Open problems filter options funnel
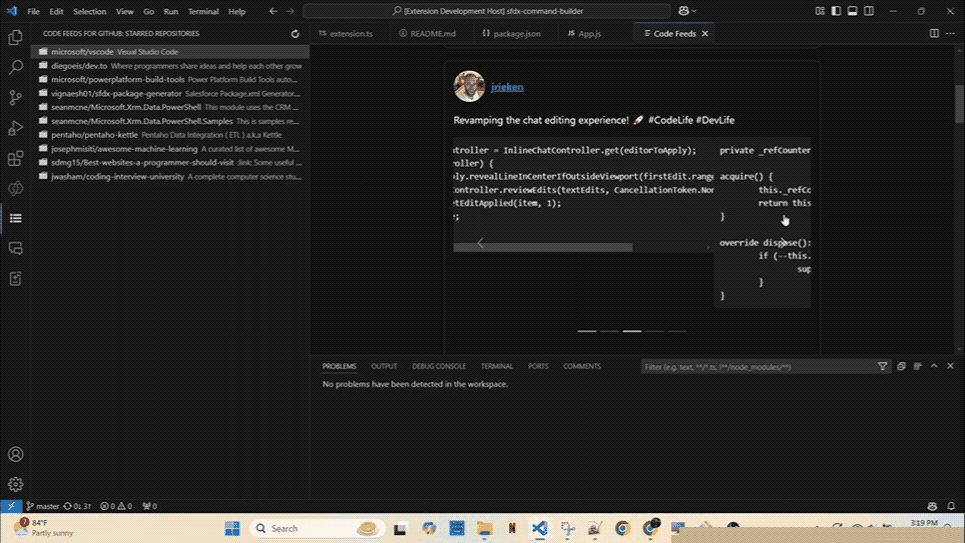This screenshot has height=543, width=965. click(883, 366)
